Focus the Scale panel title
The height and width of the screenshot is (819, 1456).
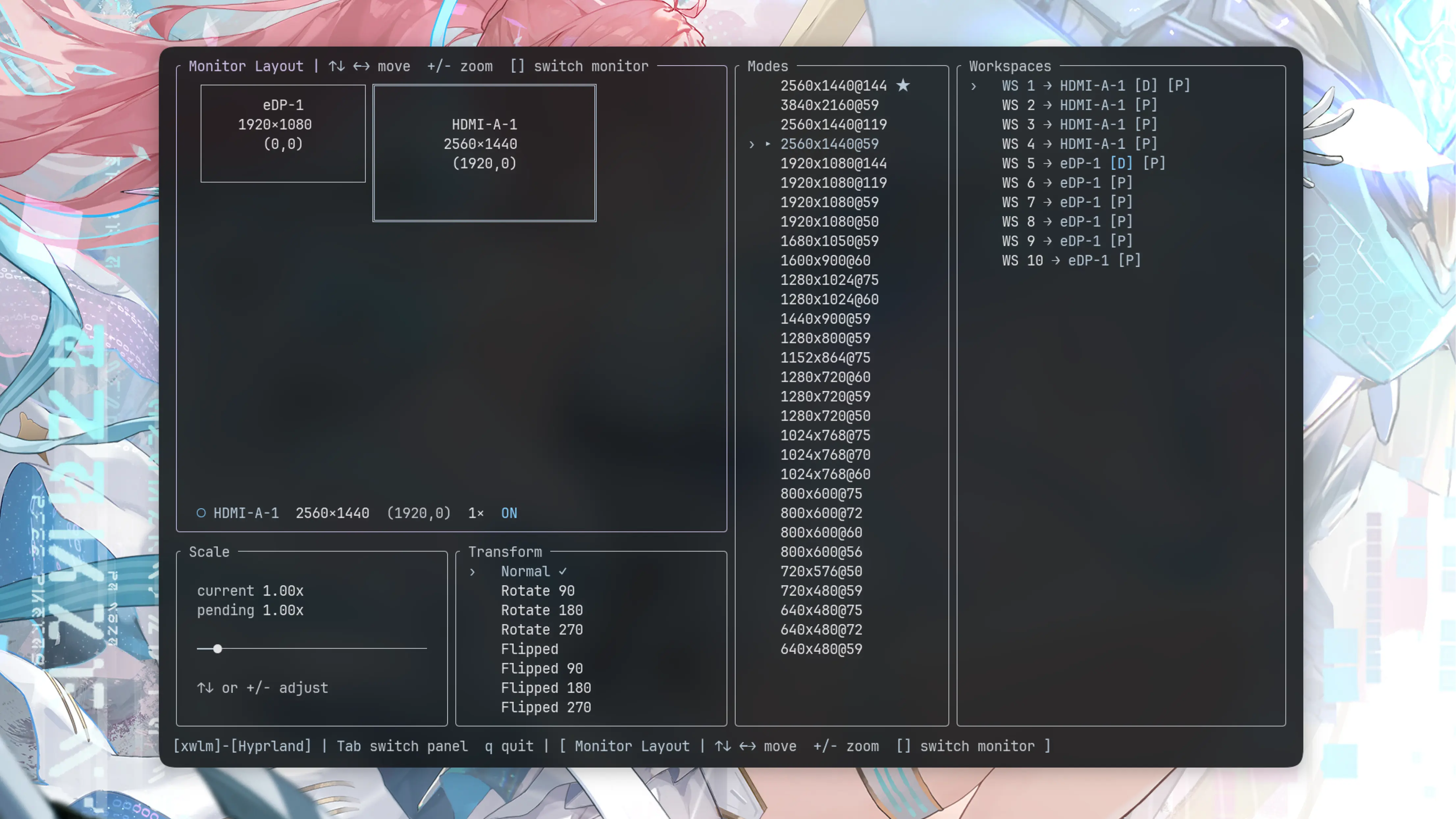209,552
